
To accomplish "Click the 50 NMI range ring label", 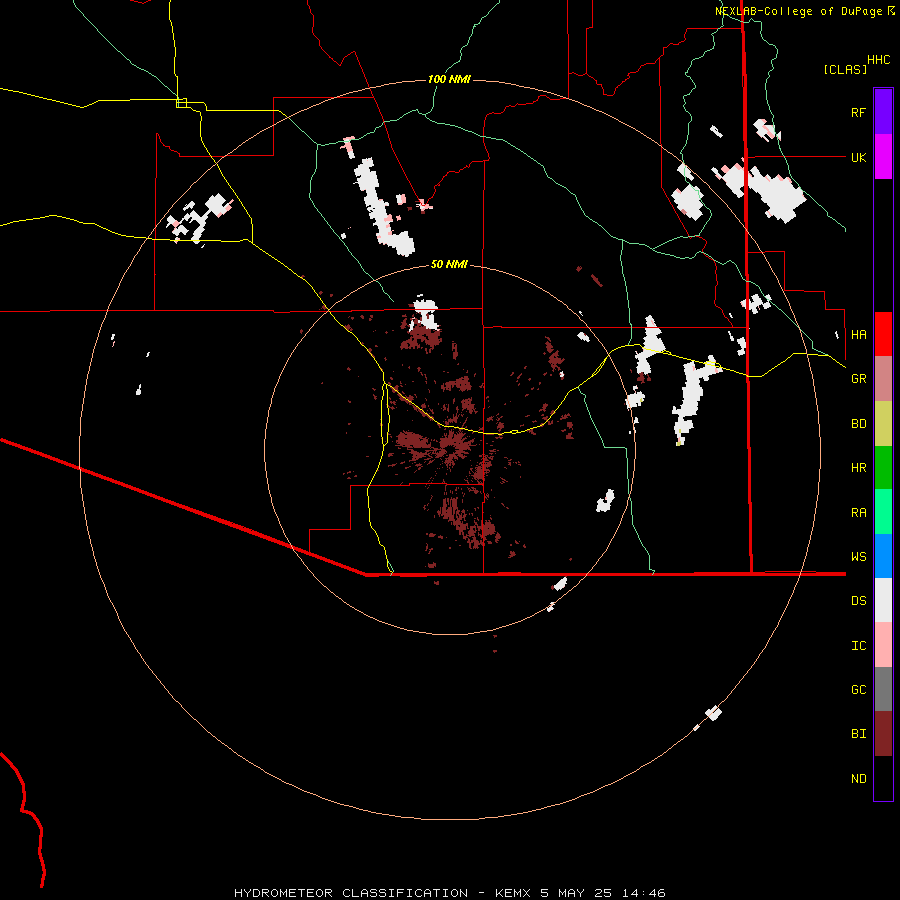I will point(449,264).
